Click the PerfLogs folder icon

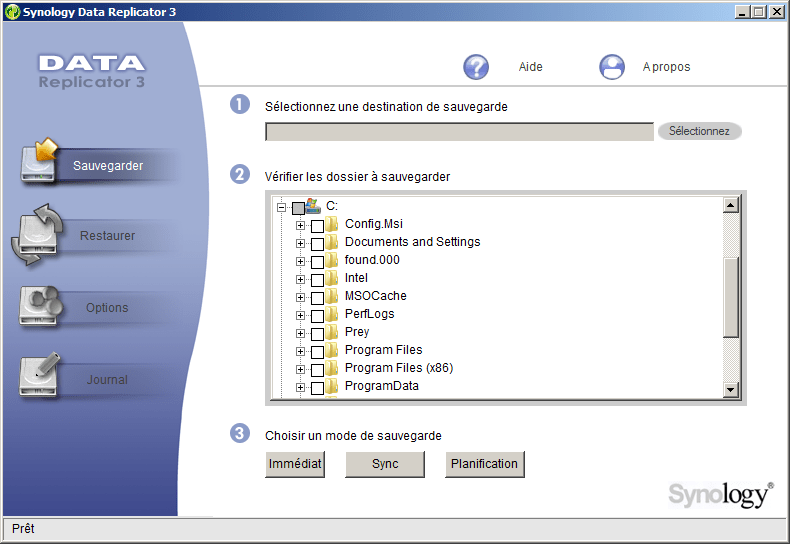pyautogui.click(x=332, y=314)
